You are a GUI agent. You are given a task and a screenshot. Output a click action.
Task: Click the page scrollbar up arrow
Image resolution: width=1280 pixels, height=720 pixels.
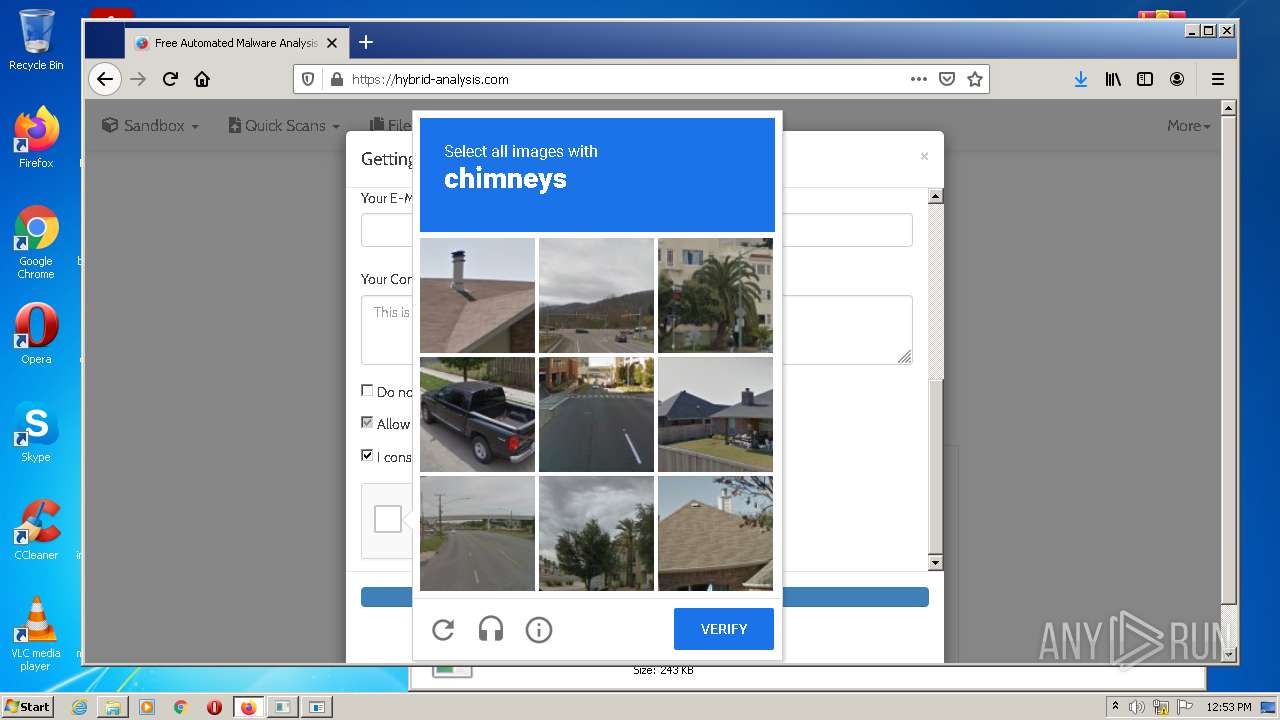pyautogui.click(x=1230, y=107)
